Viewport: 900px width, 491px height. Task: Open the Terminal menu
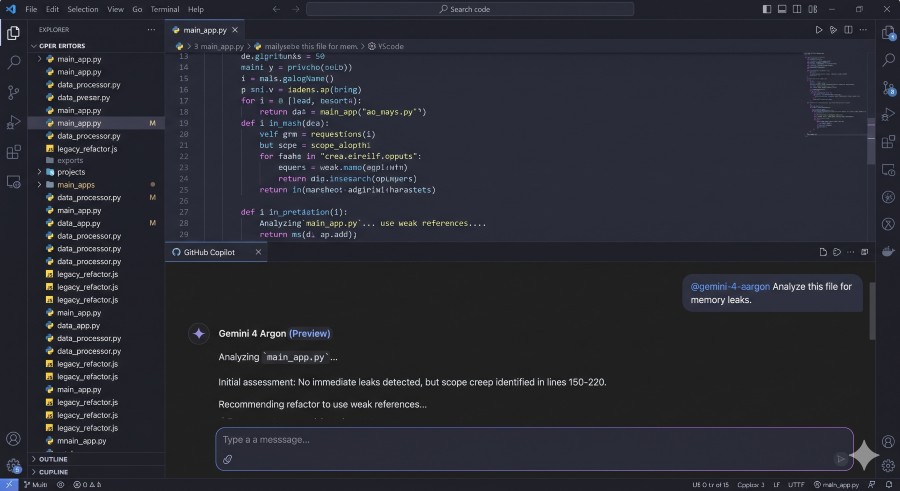coord(165,9)
